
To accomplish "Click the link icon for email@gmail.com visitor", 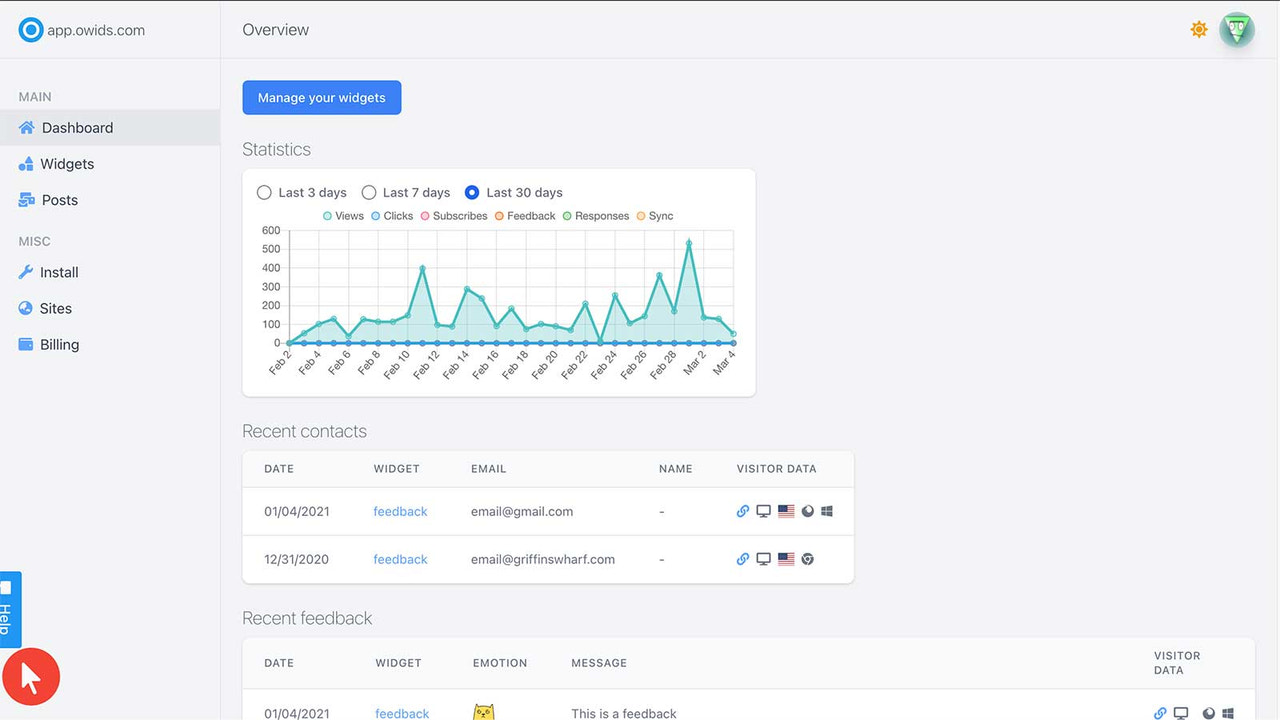I will click(x=743, y=510).
